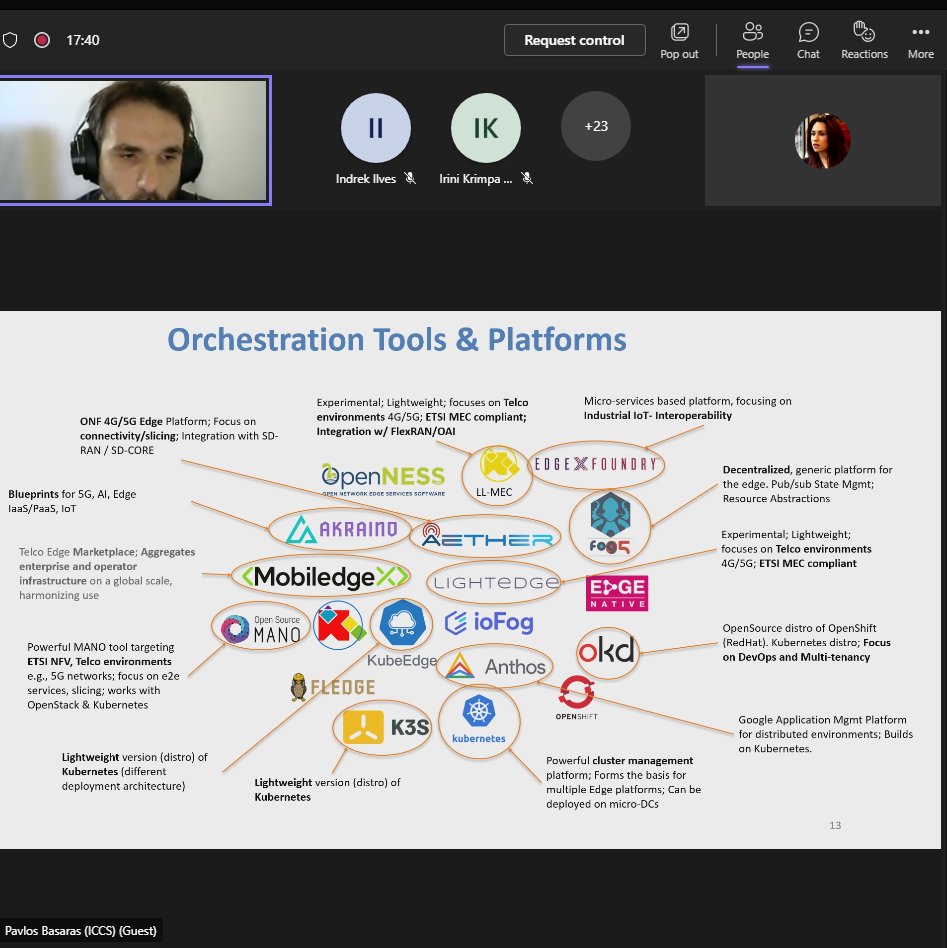
Task: Click the 'Google Application Mgmt Platform' description
Action: [x=825, y=734]
